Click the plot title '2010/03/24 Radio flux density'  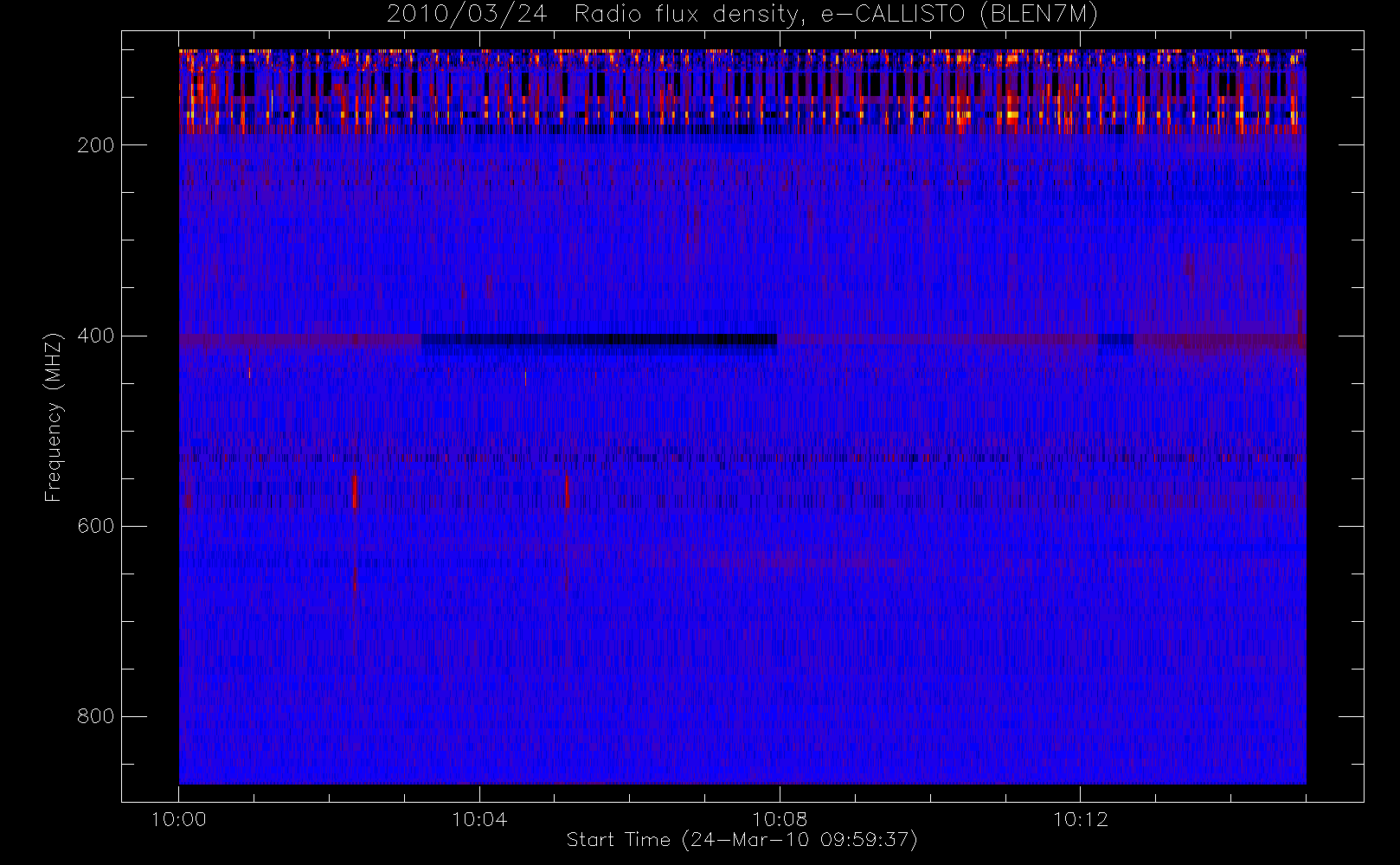coord(742,15)
